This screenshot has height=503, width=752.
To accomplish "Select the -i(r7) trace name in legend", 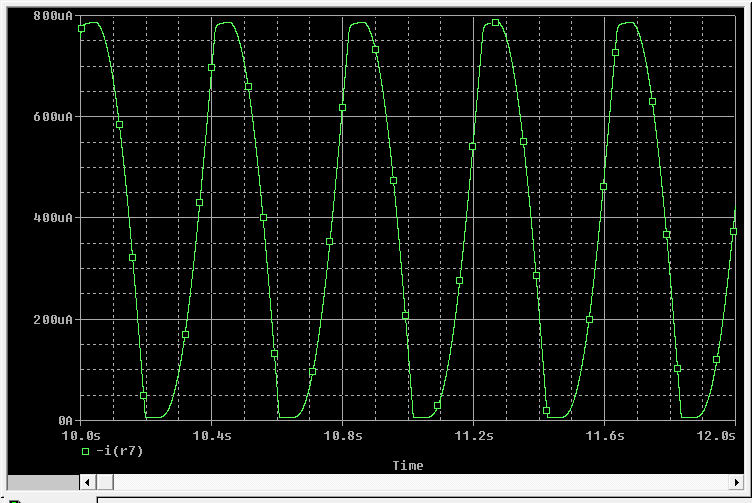I will tap(114, 452).
